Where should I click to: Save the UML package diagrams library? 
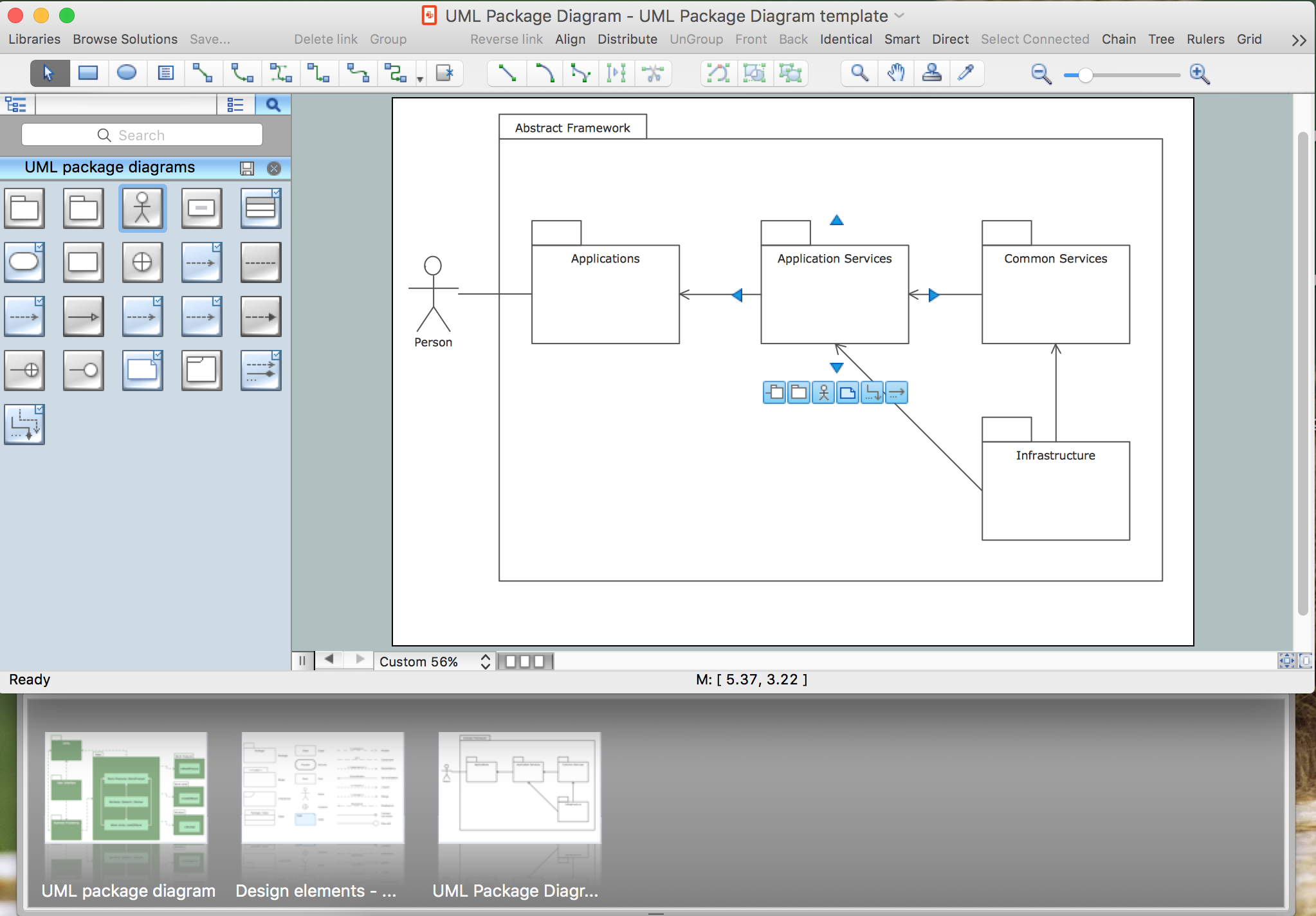[x=247, y=169]
